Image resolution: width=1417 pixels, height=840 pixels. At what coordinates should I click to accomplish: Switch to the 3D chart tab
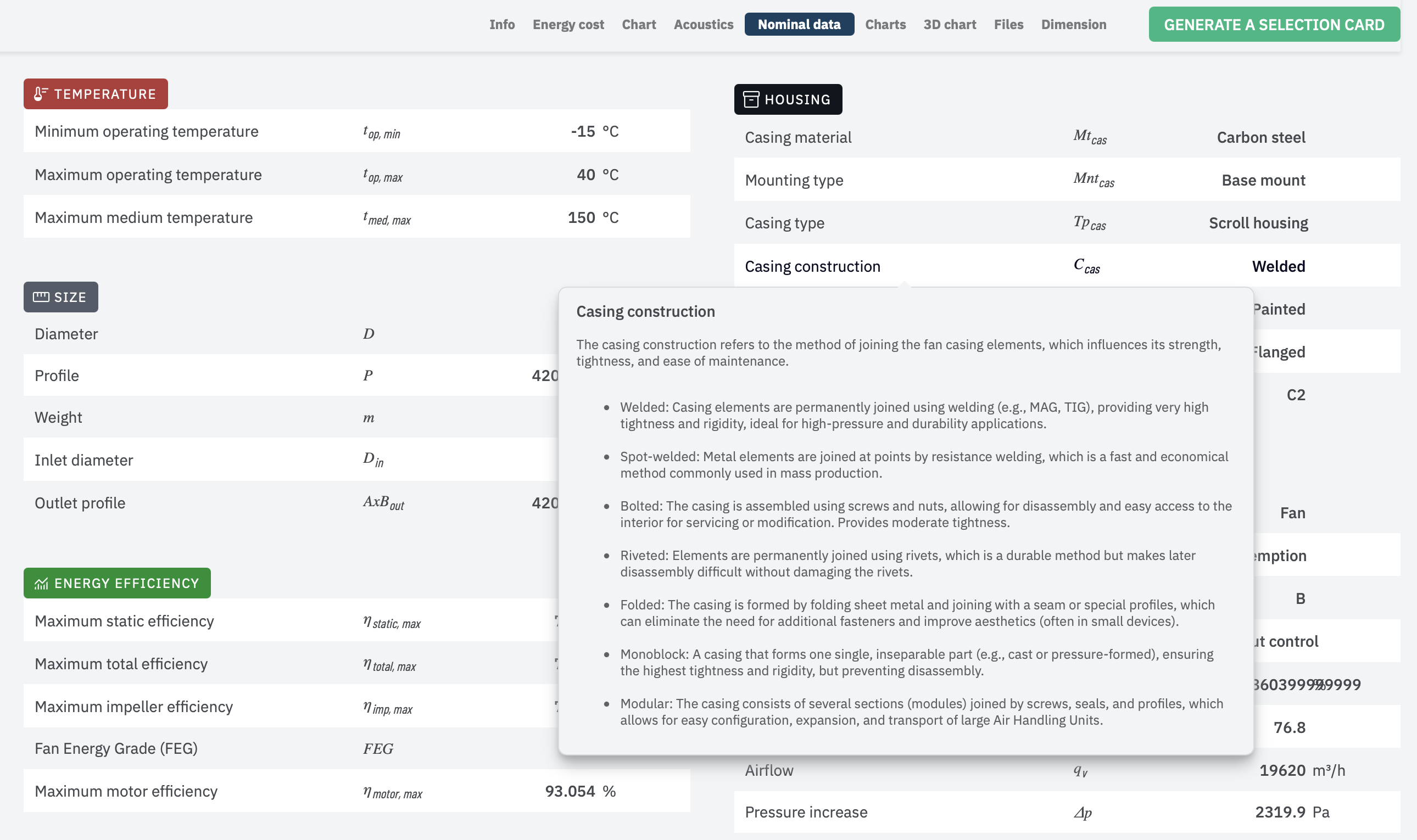[x=950, y=24]
